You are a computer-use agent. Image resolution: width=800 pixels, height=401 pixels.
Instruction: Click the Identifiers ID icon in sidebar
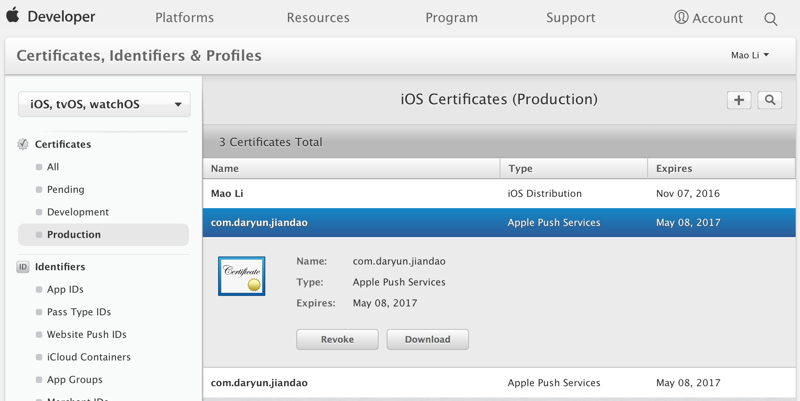tap(23, 267)
